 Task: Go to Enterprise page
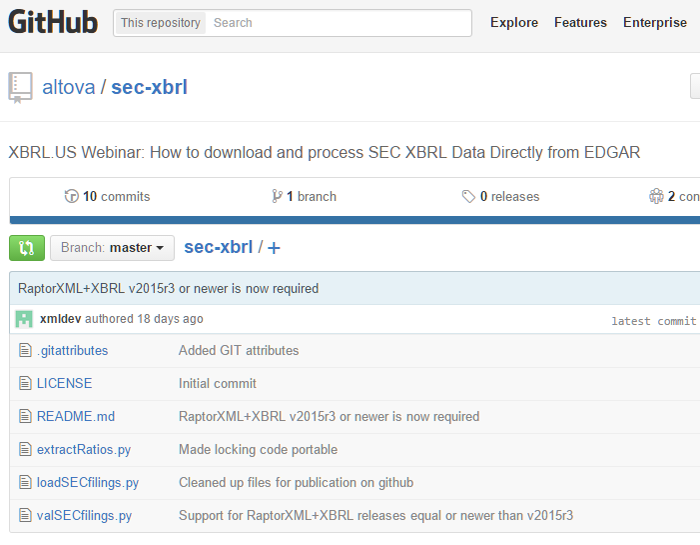tap(654, 23)
